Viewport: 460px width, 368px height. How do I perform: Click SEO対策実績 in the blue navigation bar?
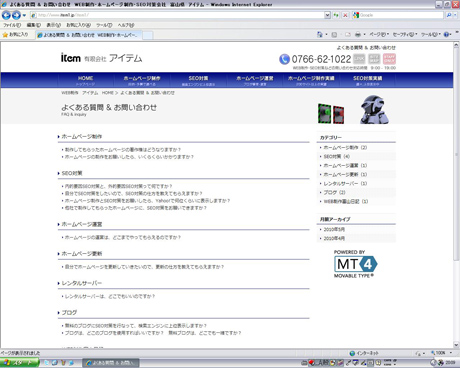click(367, 80)
